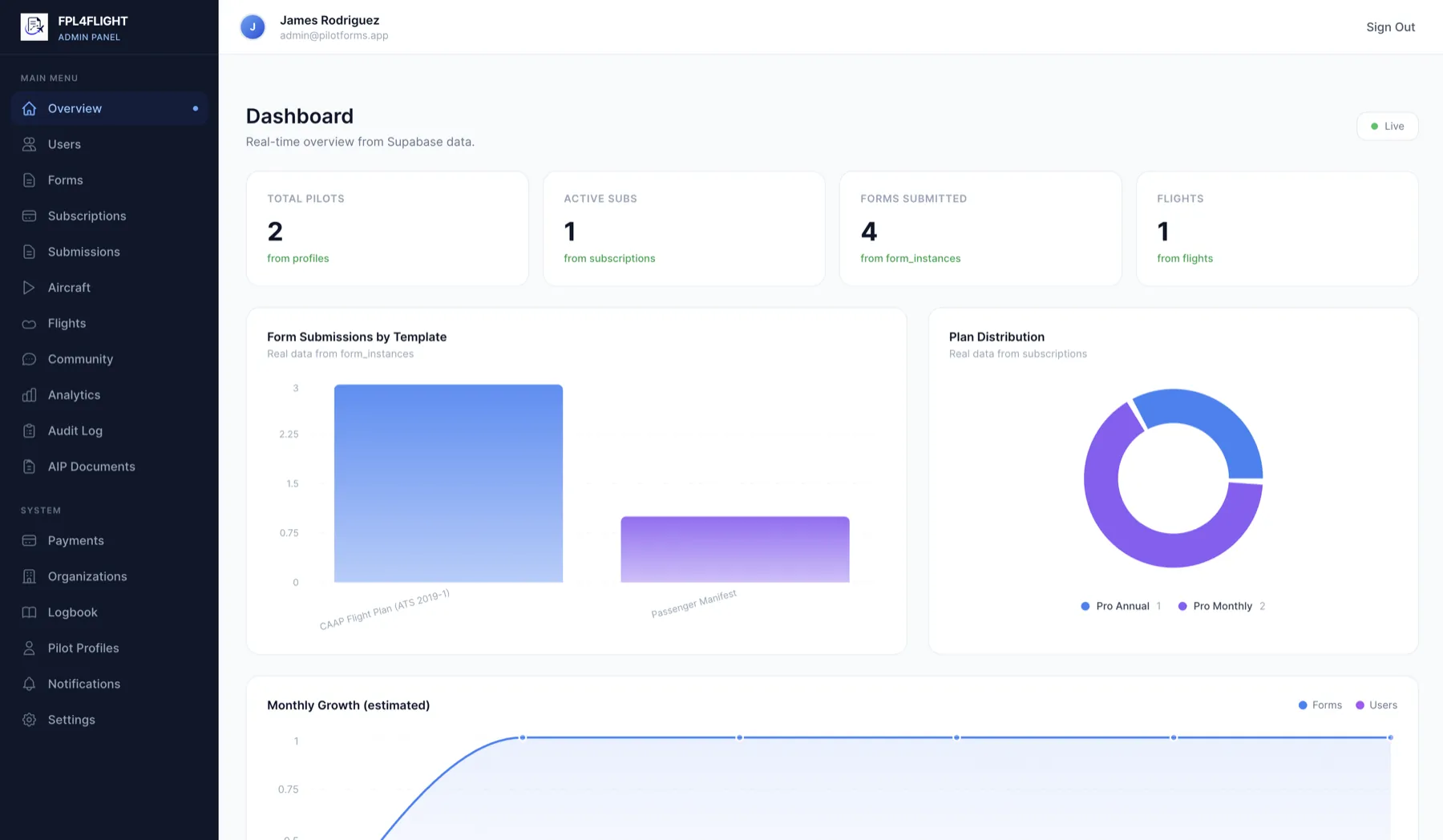Go to the Analytics page
Screen dimensions: 1443x840
coord(109,395)
